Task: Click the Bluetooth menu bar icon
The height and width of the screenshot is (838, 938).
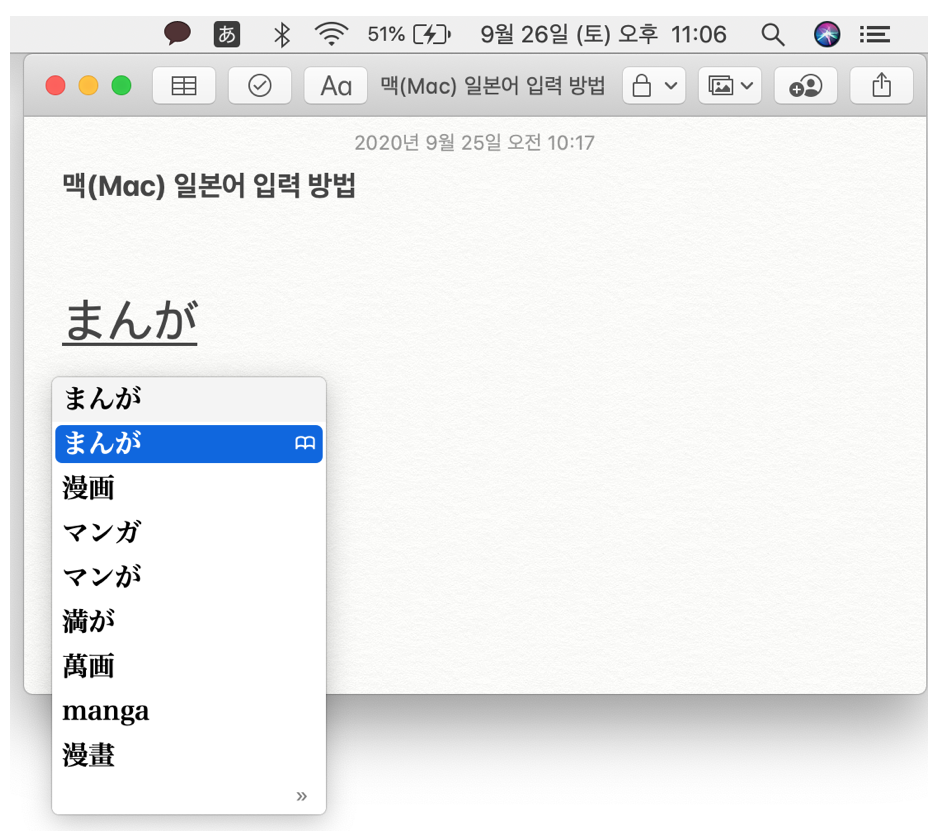Action: (282, 34)
